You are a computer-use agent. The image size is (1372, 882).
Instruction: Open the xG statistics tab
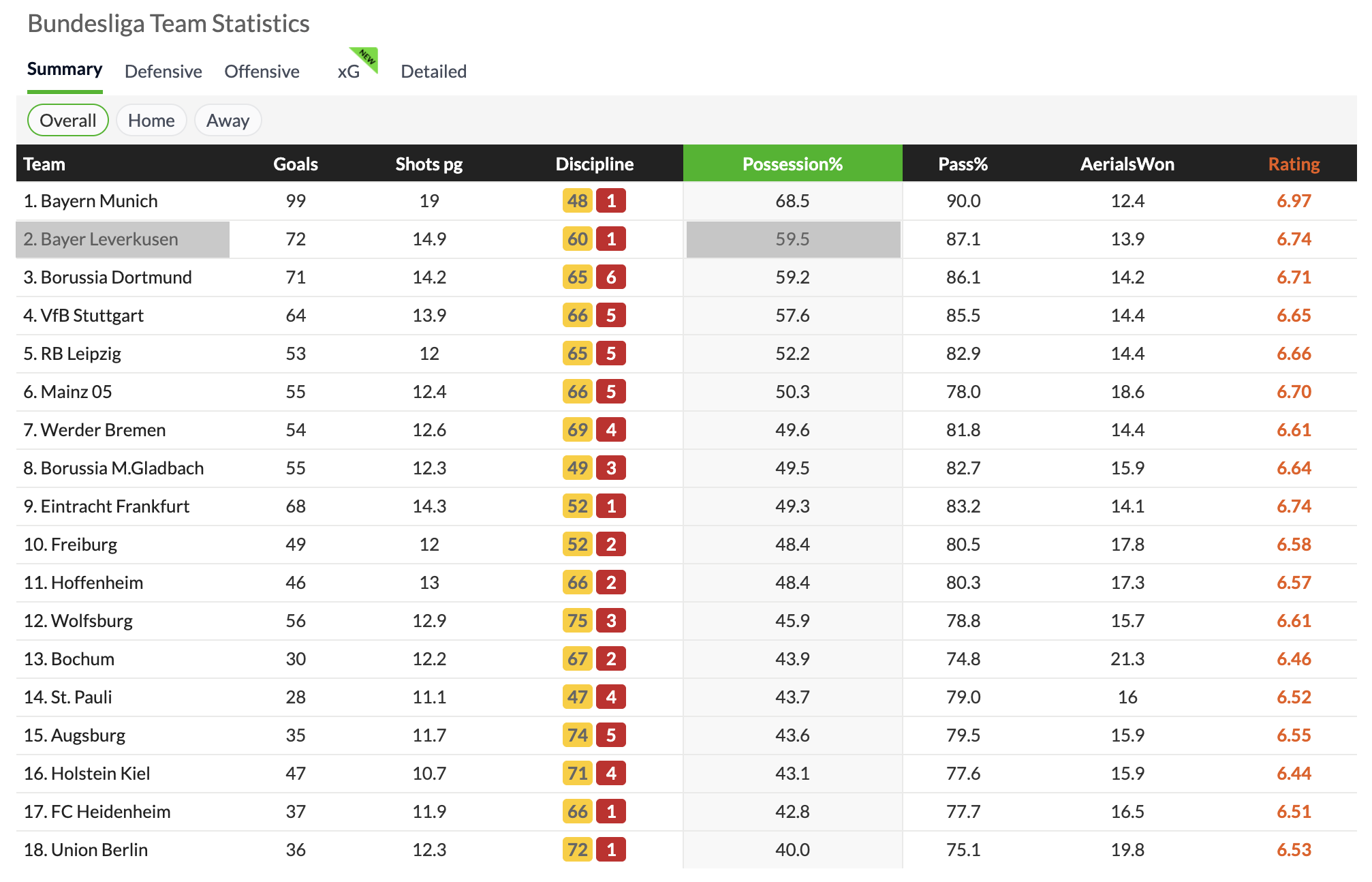pos(348,72)
